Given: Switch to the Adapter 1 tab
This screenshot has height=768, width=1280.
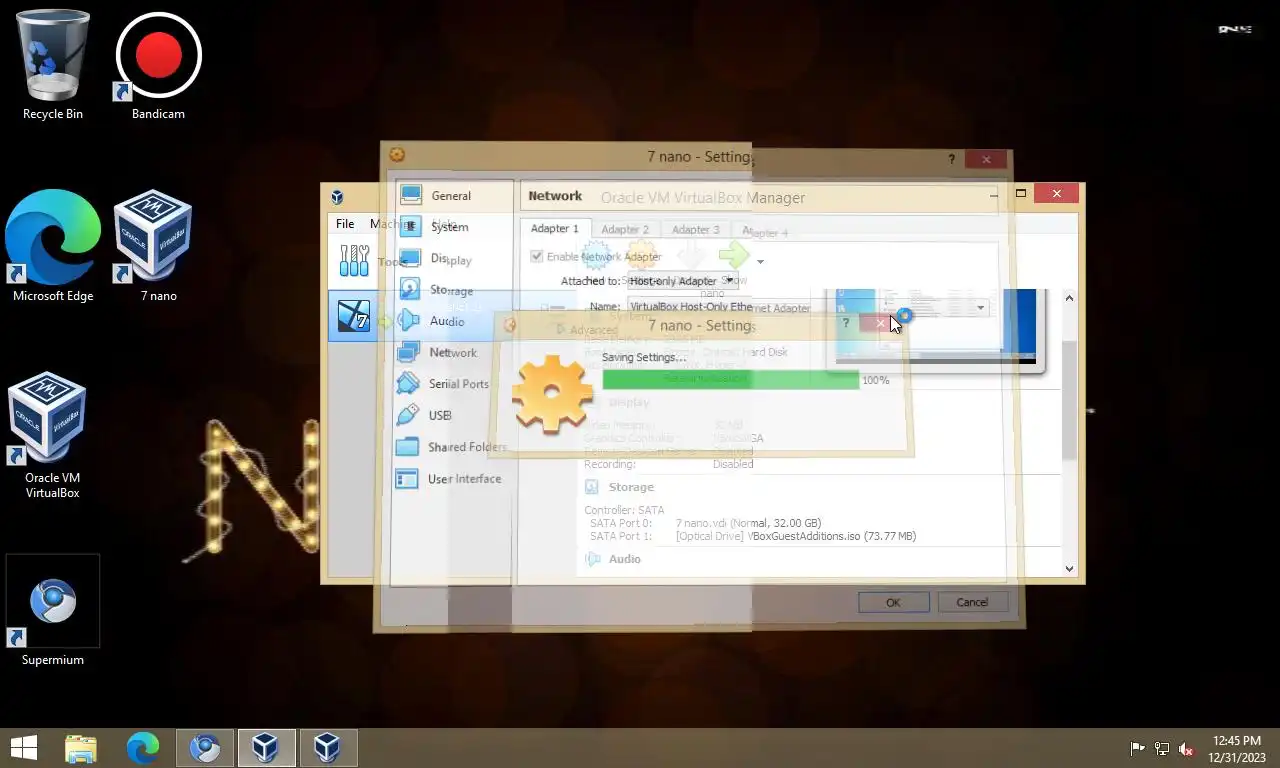Looking at the screenshot, I should (555, 229).
